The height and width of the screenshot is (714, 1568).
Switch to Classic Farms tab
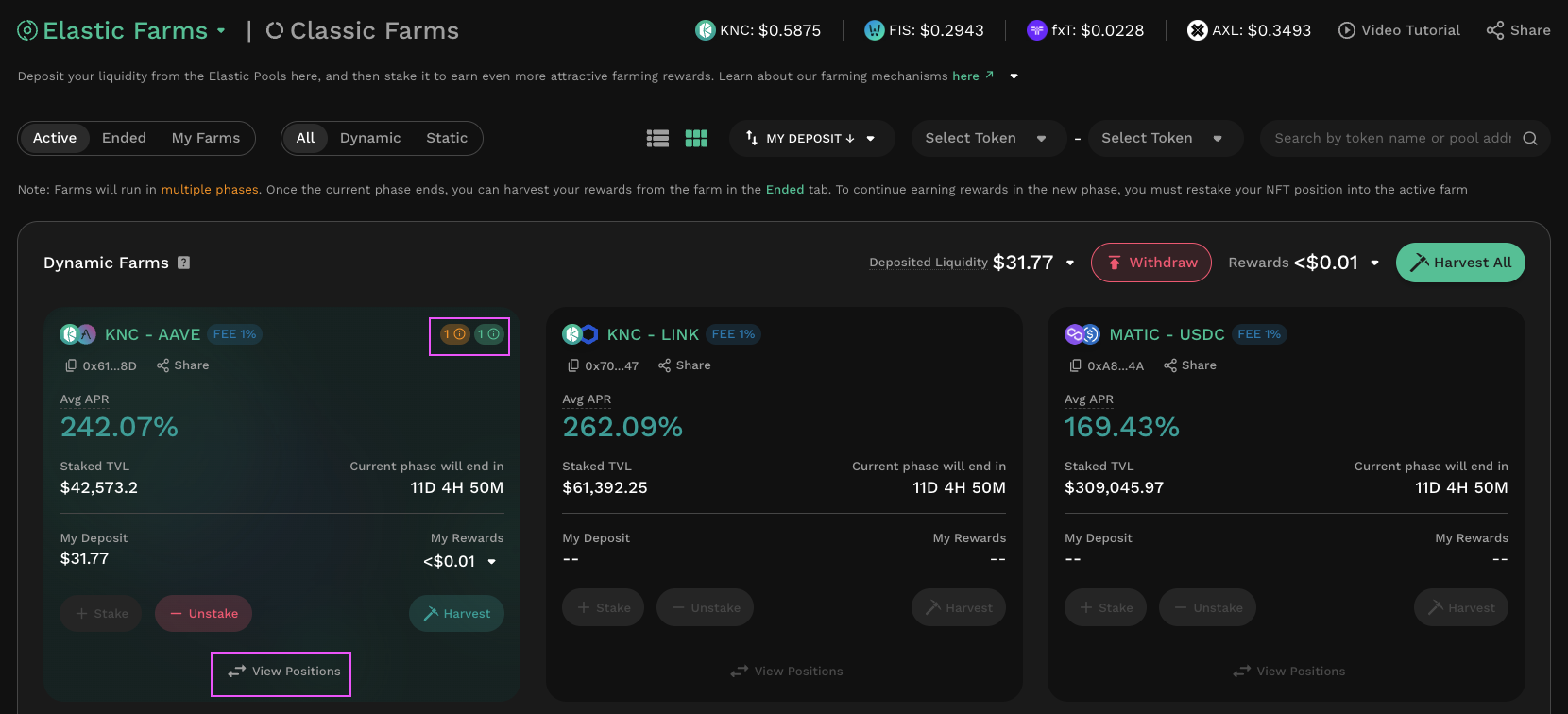[363, 30]
